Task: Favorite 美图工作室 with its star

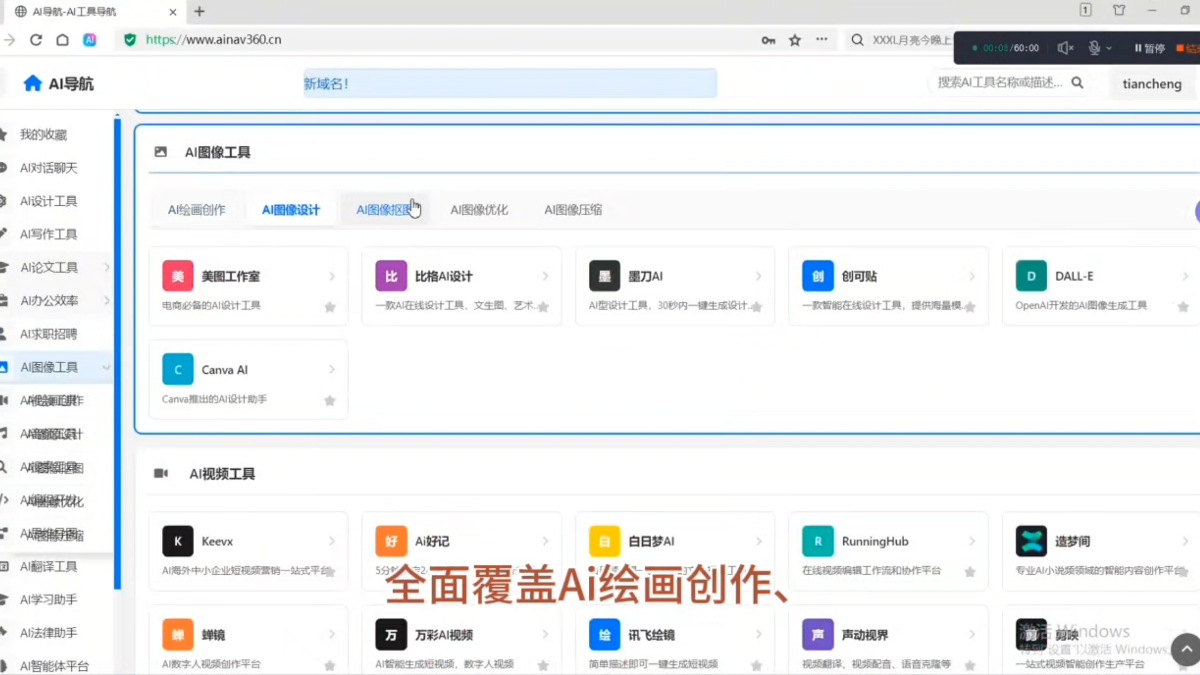Action: pos(330,307)
